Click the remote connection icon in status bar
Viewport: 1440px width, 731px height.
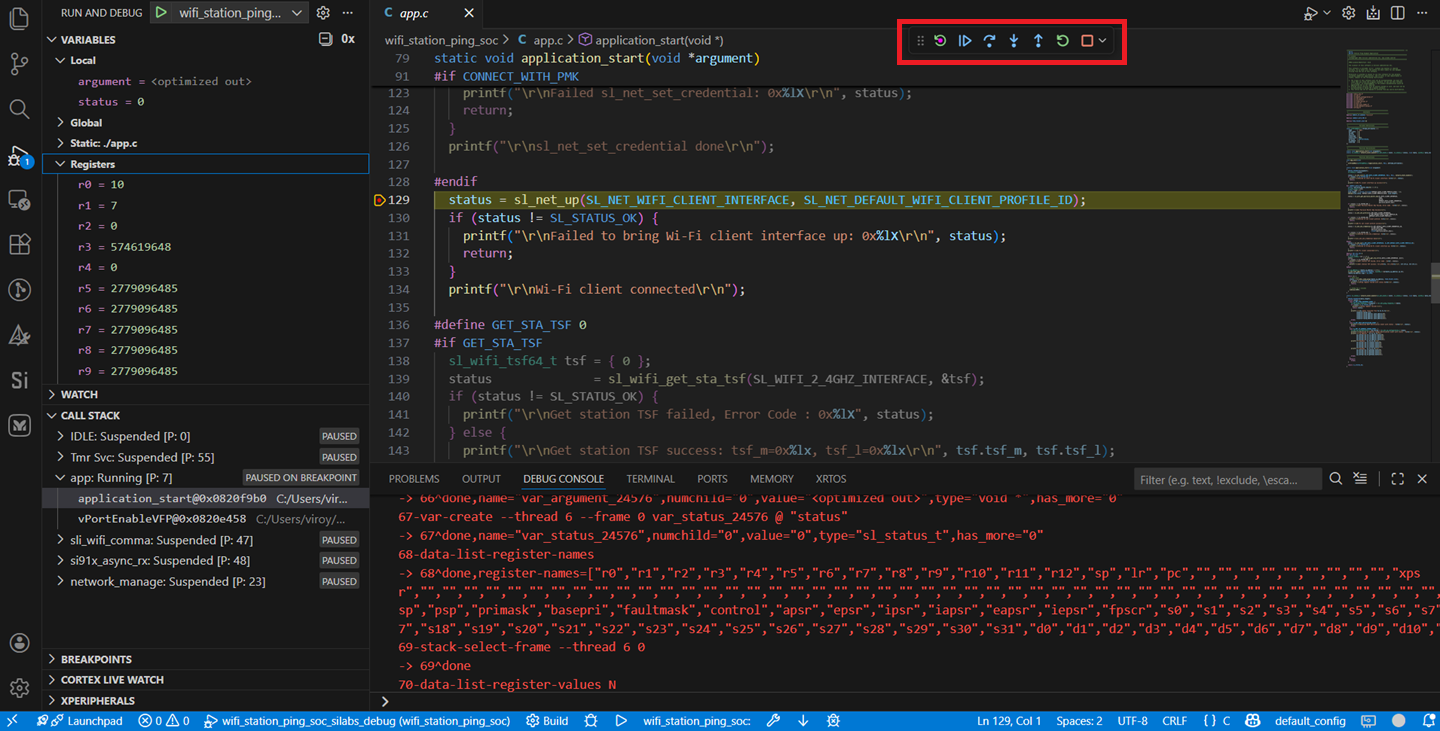point(14,720)
